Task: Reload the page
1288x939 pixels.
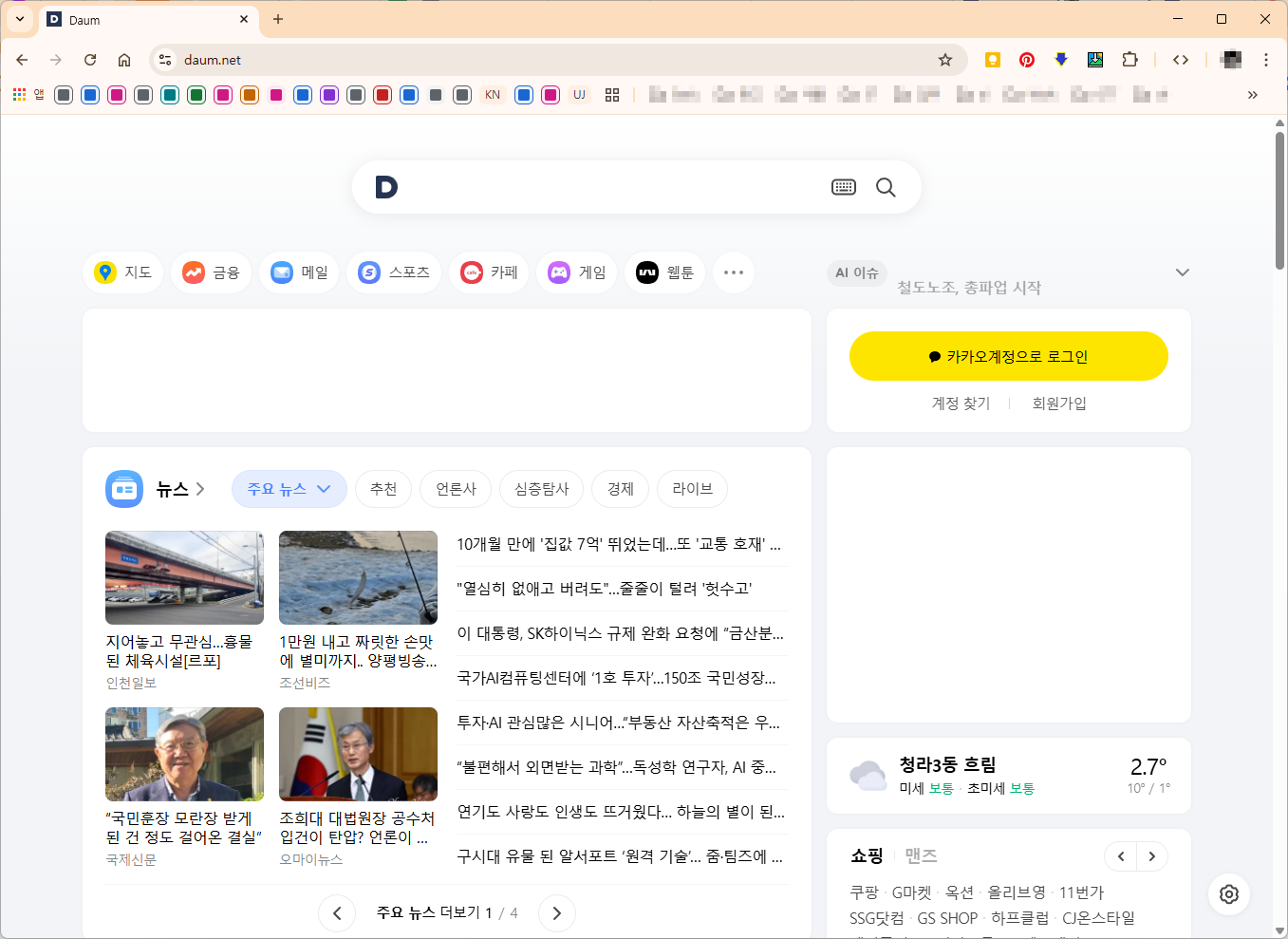Action: click(90, 60)
